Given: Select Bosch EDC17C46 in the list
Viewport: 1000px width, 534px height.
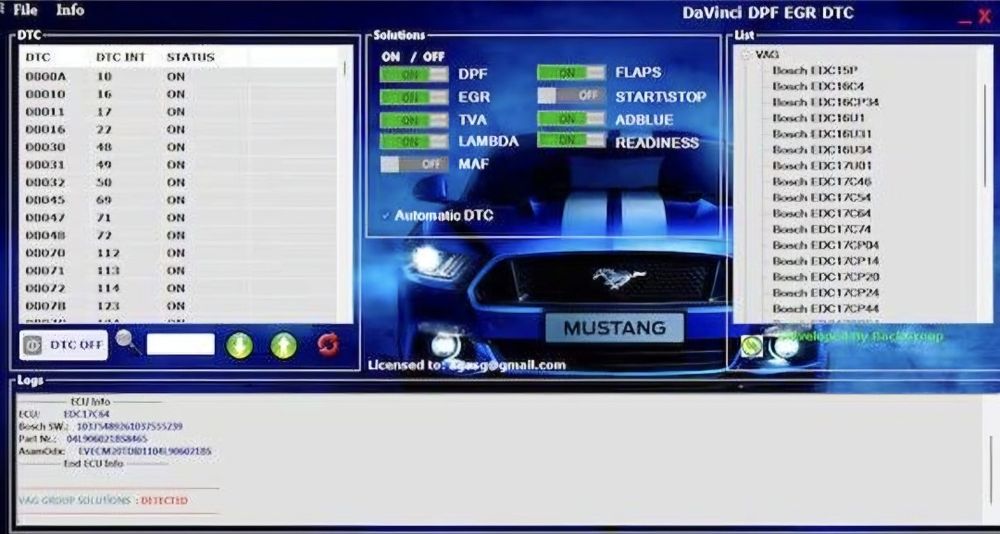Looking at the screenshot, I should [821, 182].
